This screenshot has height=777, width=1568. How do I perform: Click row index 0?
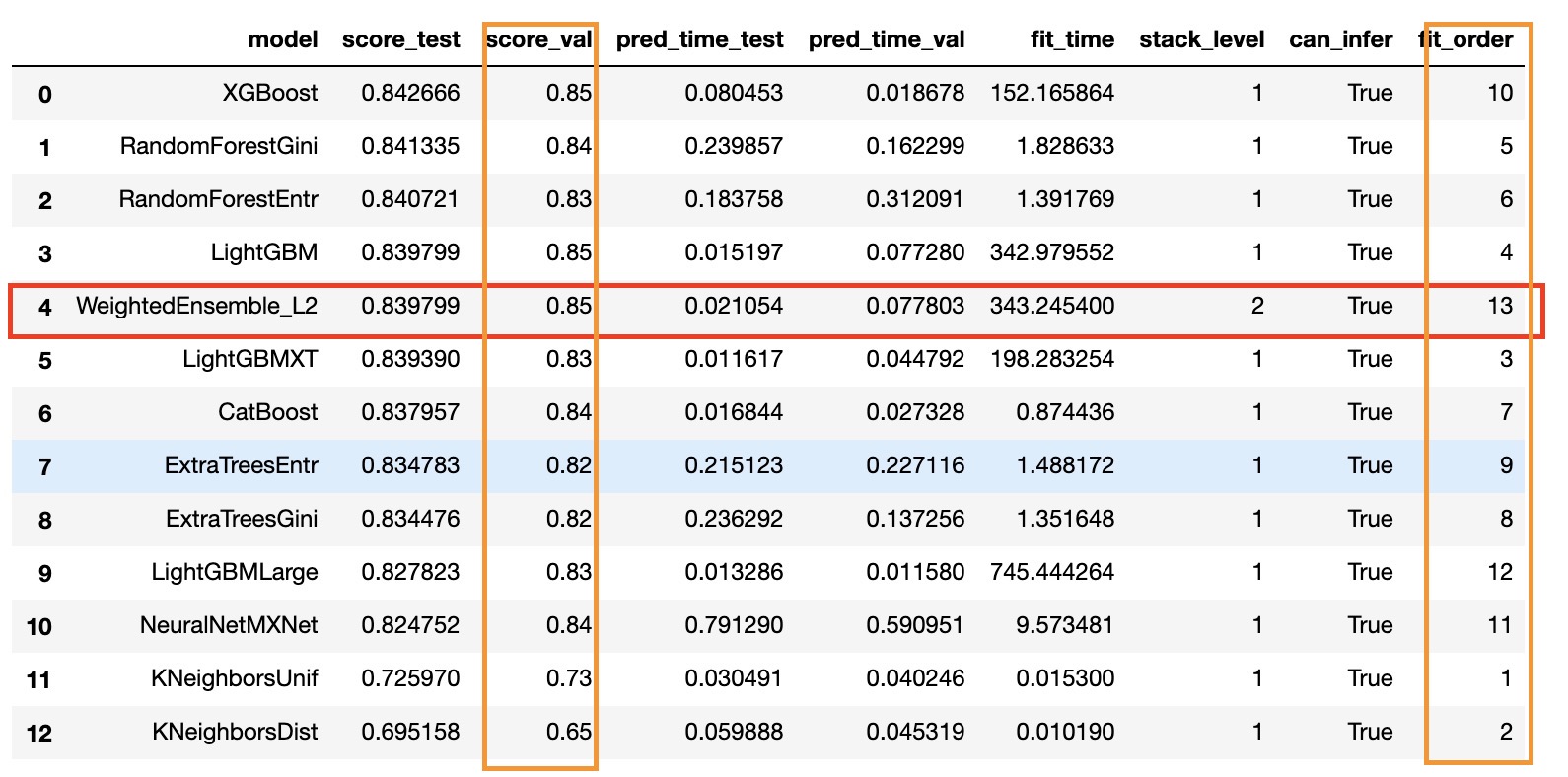coord(44,94)
